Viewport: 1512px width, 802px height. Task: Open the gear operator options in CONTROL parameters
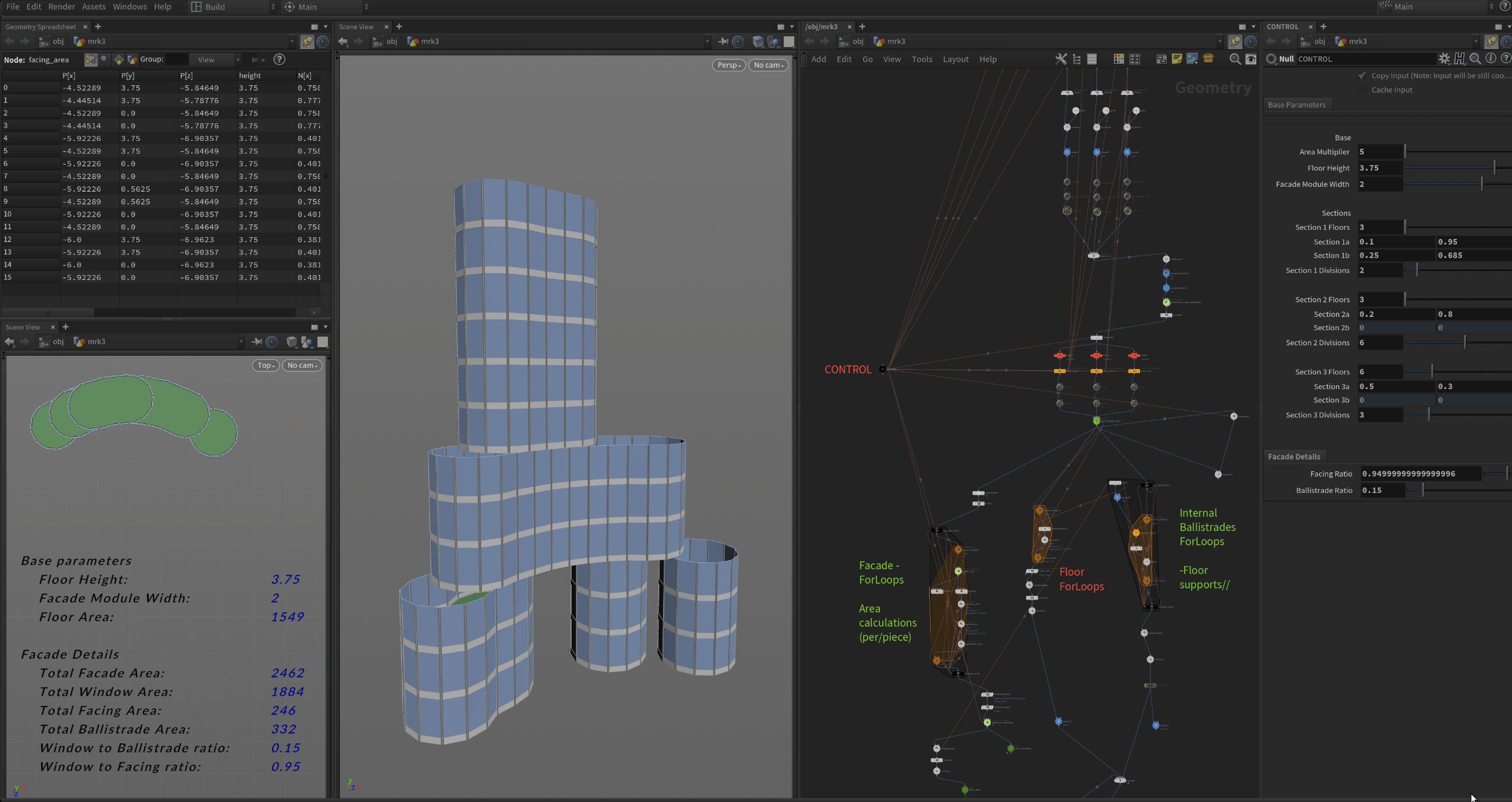pyautogui.click(x=1445, y=59)
